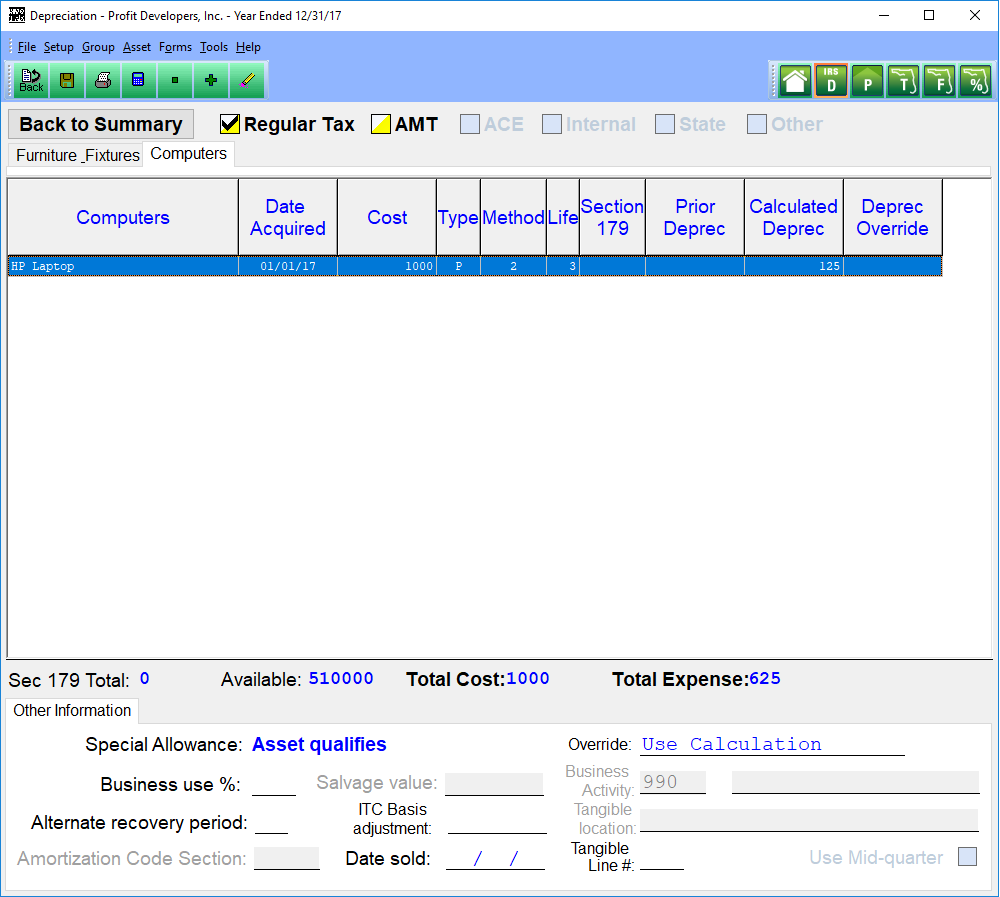Select the HP Laptop asset name cell
The height and width of the screenshot is (897, 1000).
[x=123, y=266]
